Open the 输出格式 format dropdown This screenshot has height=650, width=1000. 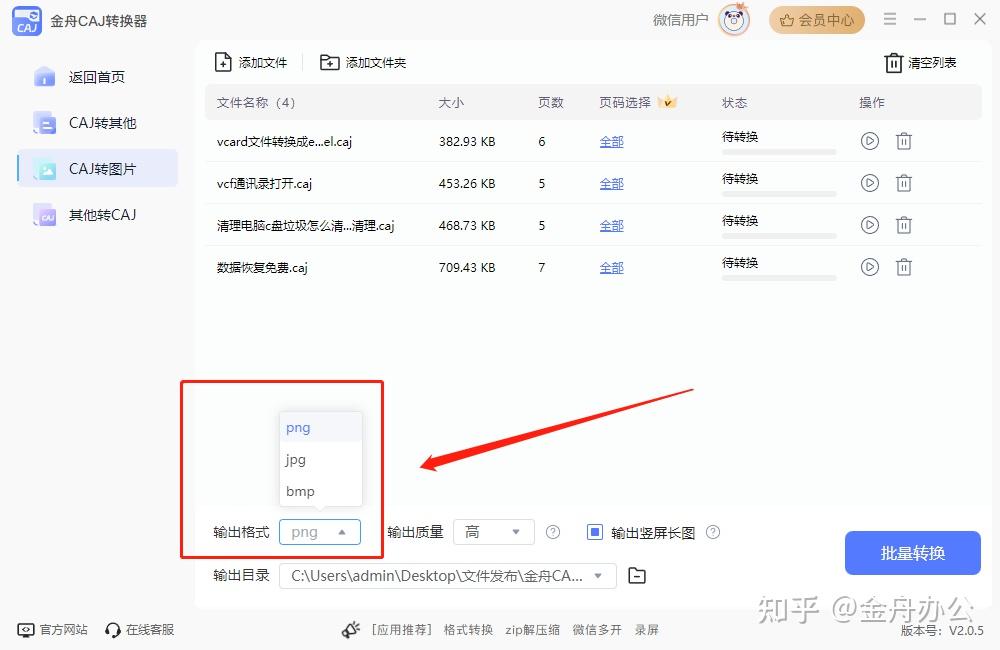pos(319,532)
